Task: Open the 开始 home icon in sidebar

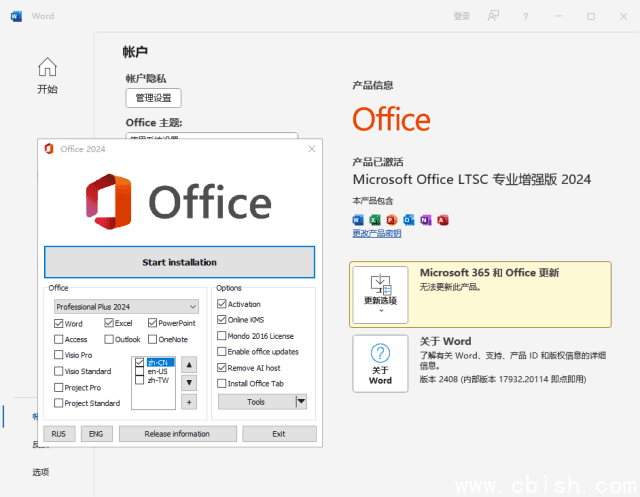Action: (x=47, y=75)
